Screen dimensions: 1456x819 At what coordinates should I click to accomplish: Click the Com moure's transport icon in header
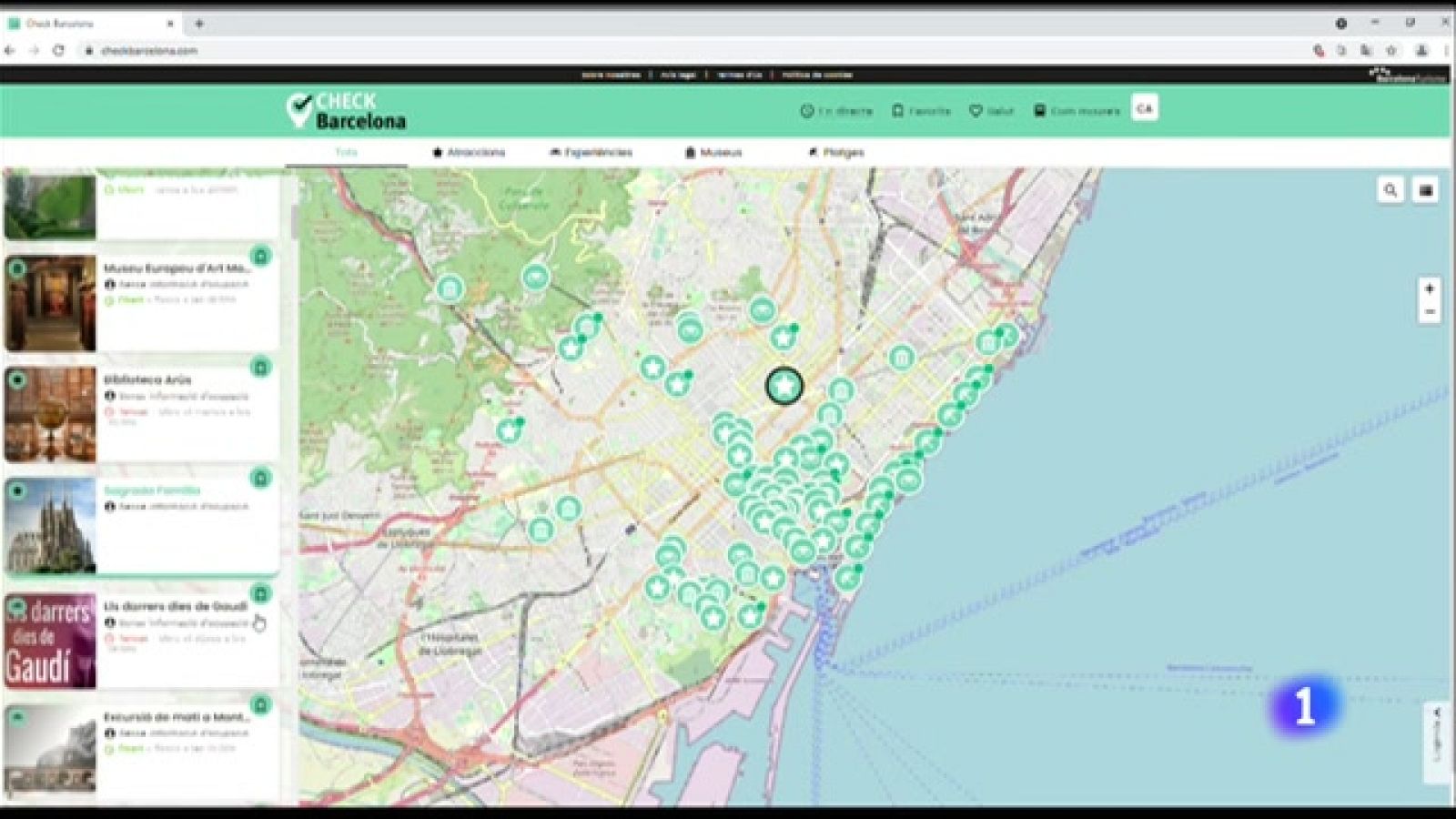point(1040,110)
